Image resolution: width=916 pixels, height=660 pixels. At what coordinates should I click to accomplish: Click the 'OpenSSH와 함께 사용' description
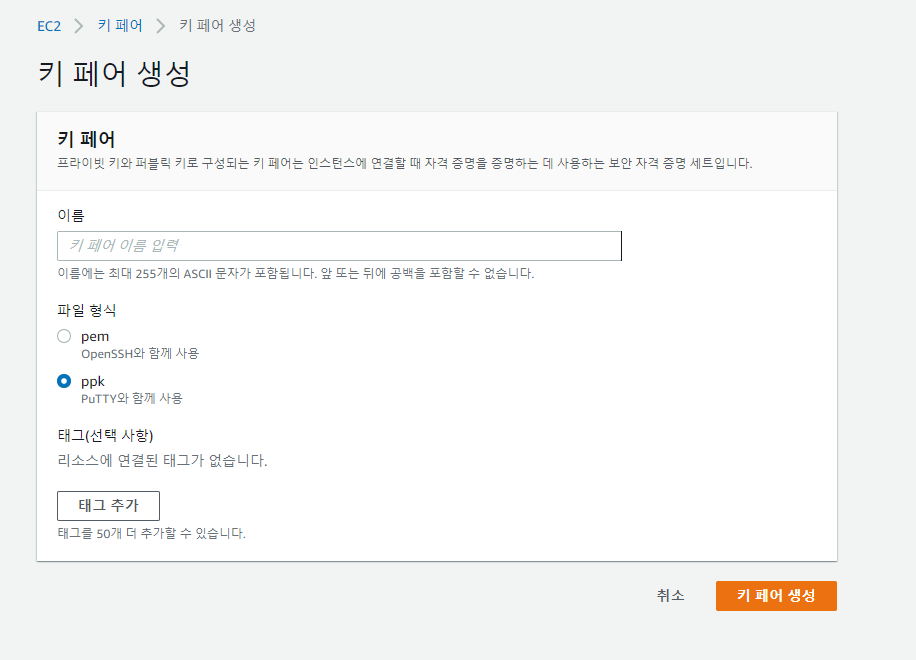[140, 354]
